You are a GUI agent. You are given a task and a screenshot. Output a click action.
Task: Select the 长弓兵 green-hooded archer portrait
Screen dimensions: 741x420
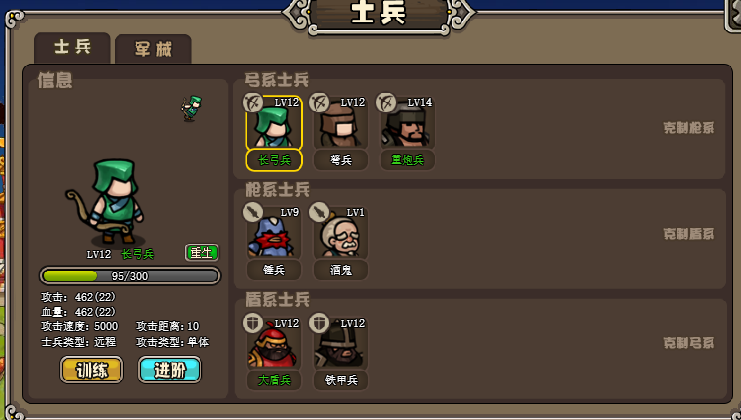(274, 123)
